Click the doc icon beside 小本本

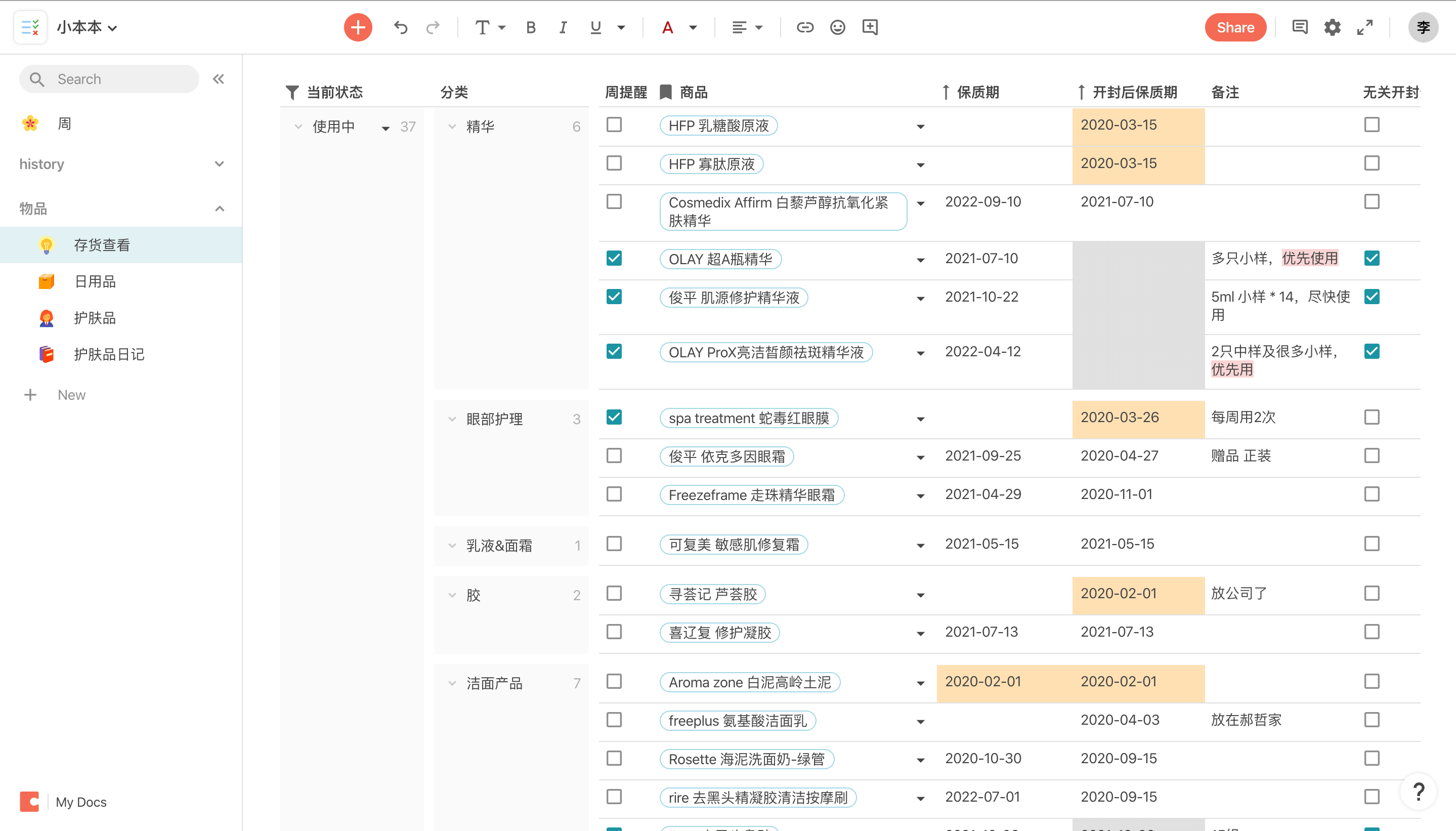(x=30, y=27)
